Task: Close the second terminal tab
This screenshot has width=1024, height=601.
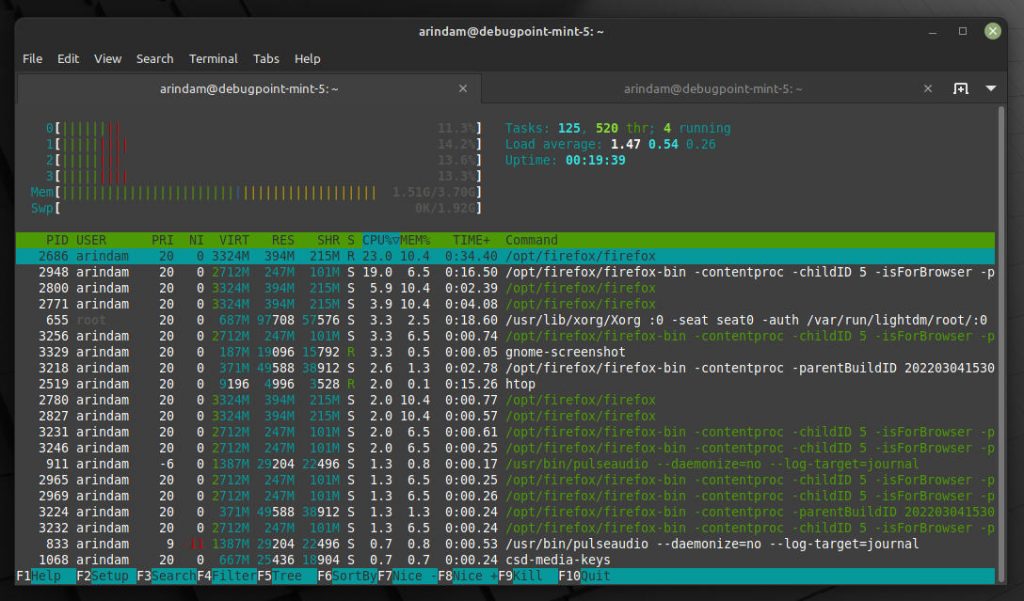Action: pos(928,89)
